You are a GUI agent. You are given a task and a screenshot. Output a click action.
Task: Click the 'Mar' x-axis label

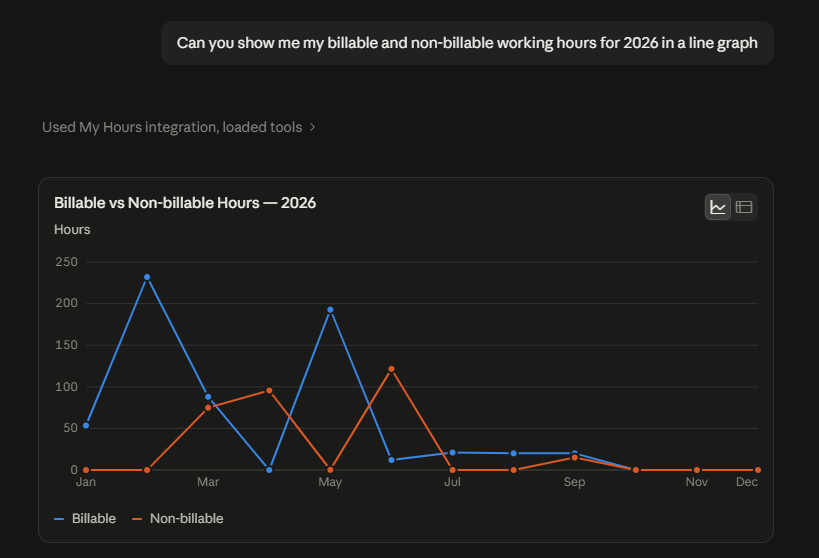pyautogui.click(x=208, y=482)
